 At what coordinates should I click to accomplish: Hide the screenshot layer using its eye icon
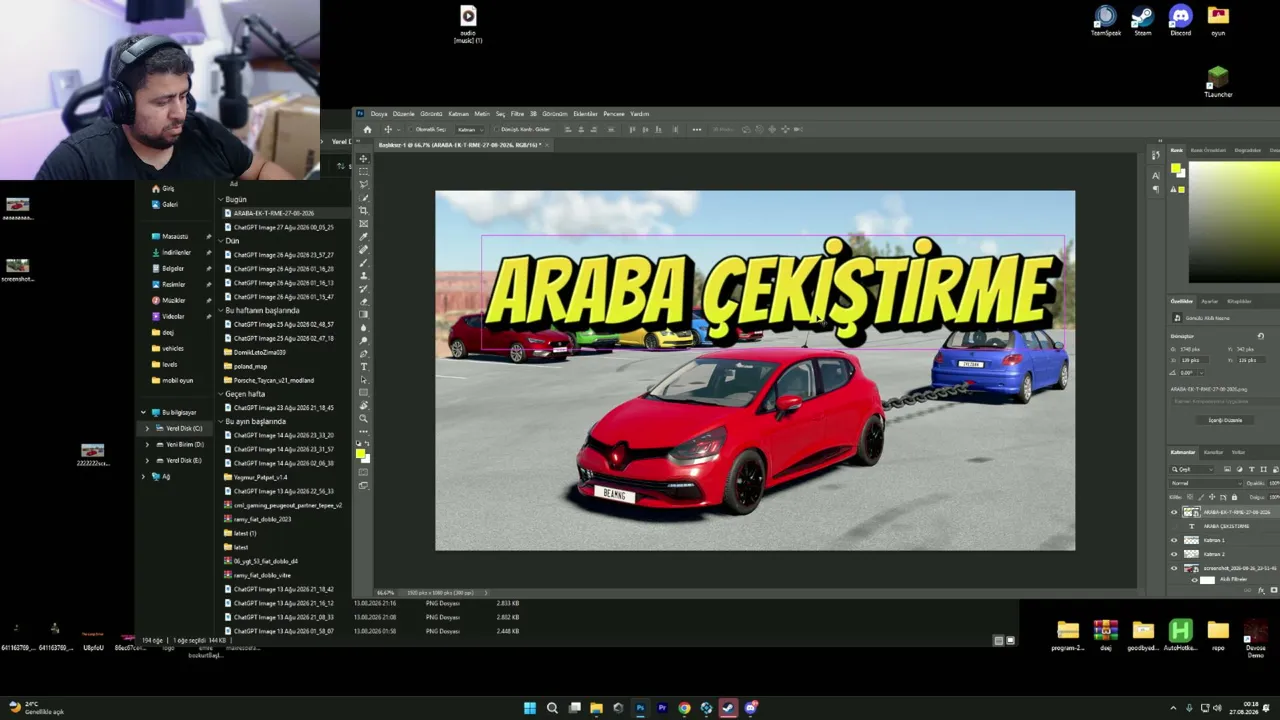point(1174,568)
